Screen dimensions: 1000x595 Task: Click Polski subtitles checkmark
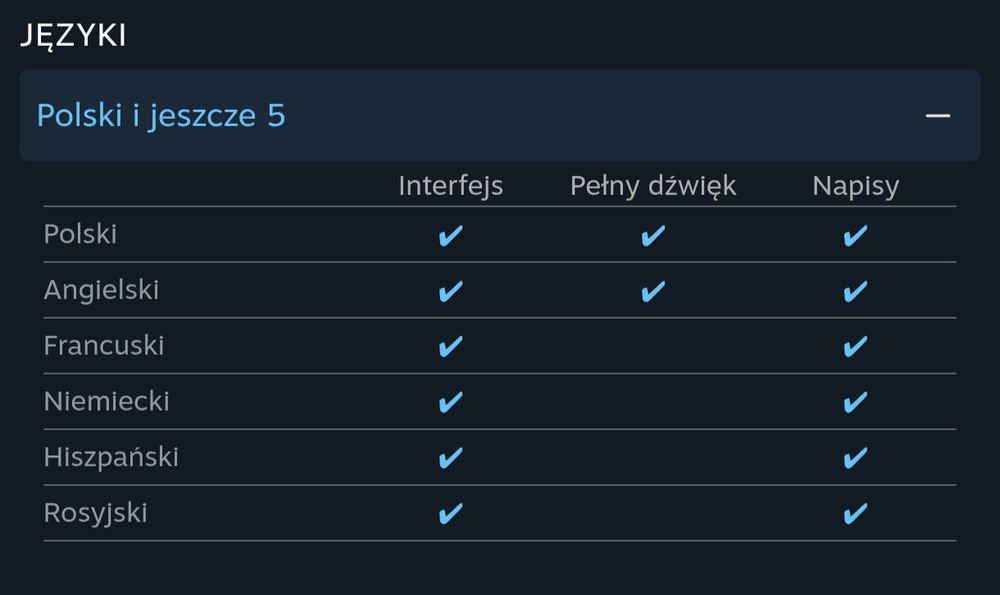(x=855, y=236)
